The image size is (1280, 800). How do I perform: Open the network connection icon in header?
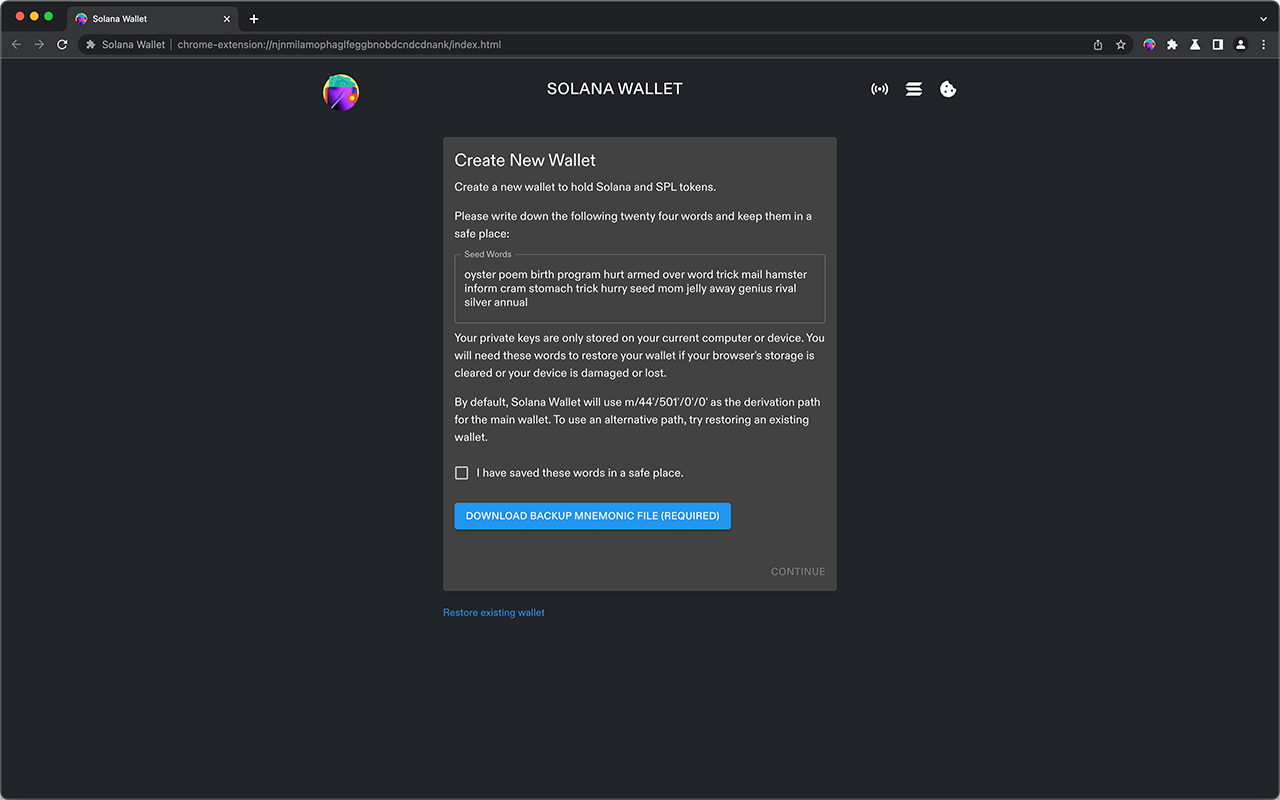click(x=880, y=89)
